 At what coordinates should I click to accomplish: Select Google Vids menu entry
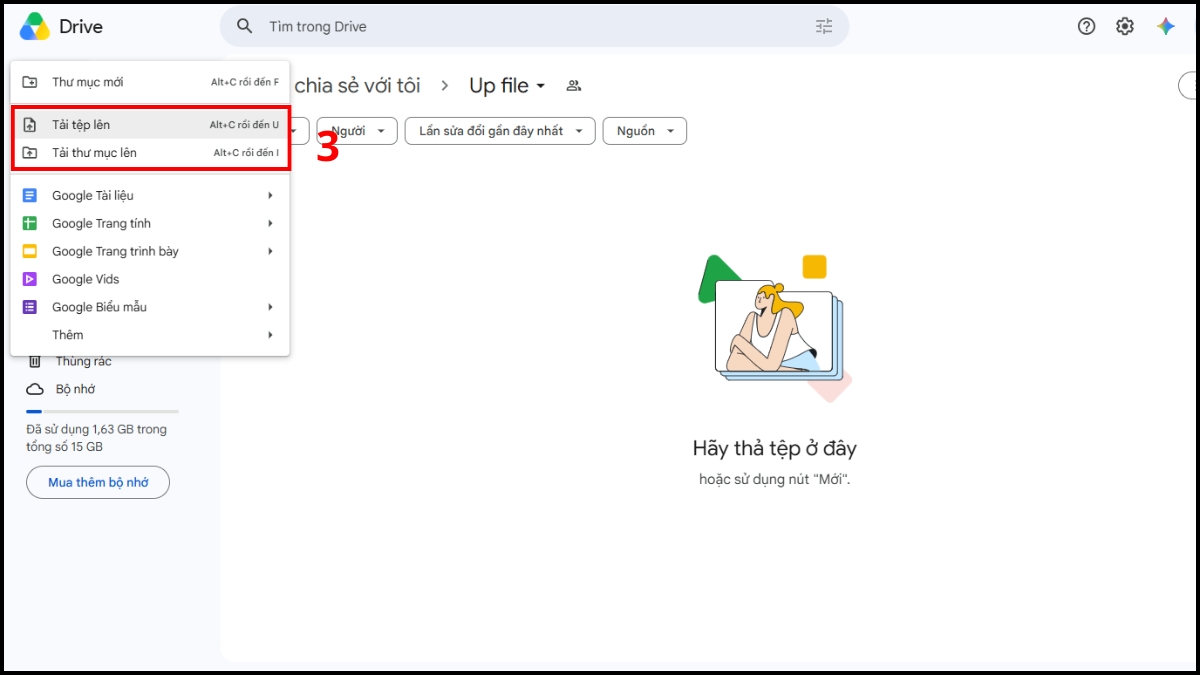coord(150,280)
